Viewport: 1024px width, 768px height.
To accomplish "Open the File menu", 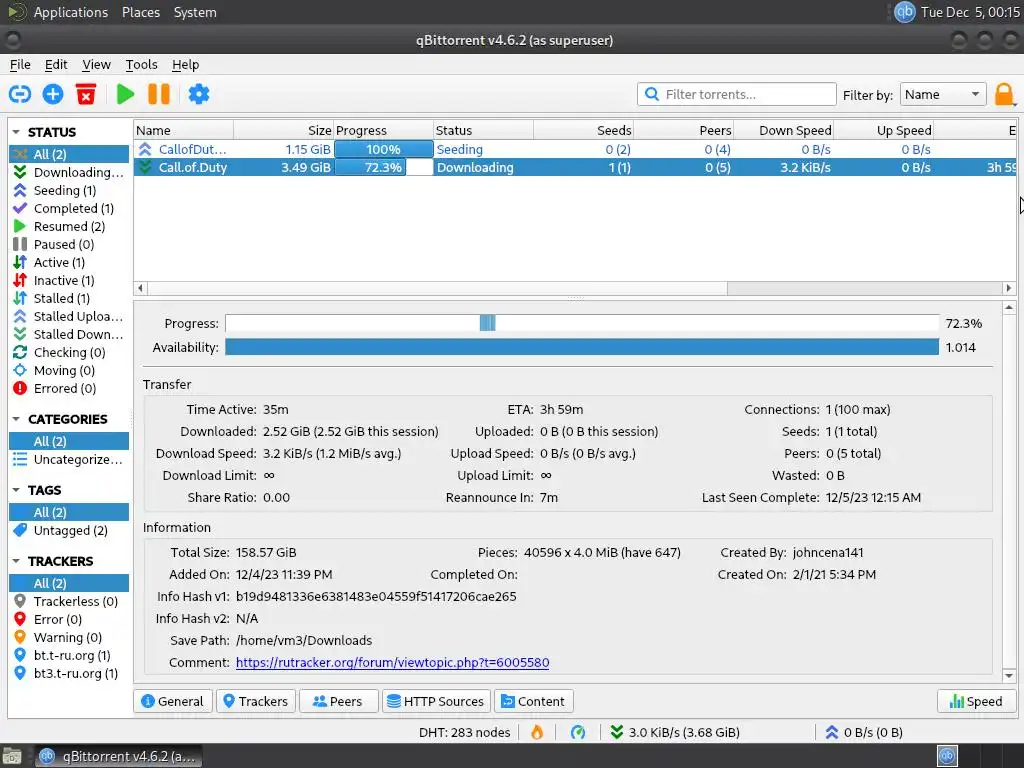I will tap(20, 64).
